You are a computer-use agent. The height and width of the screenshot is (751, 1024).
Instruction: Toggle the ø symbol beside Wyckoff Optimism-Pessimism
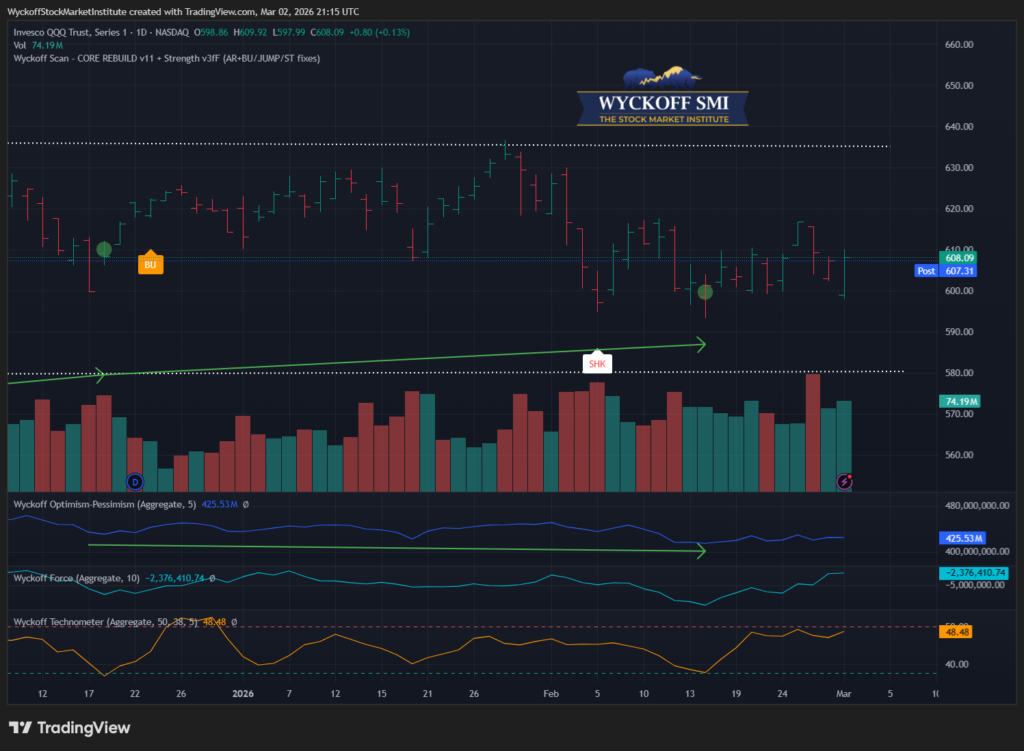pos(246,505)
